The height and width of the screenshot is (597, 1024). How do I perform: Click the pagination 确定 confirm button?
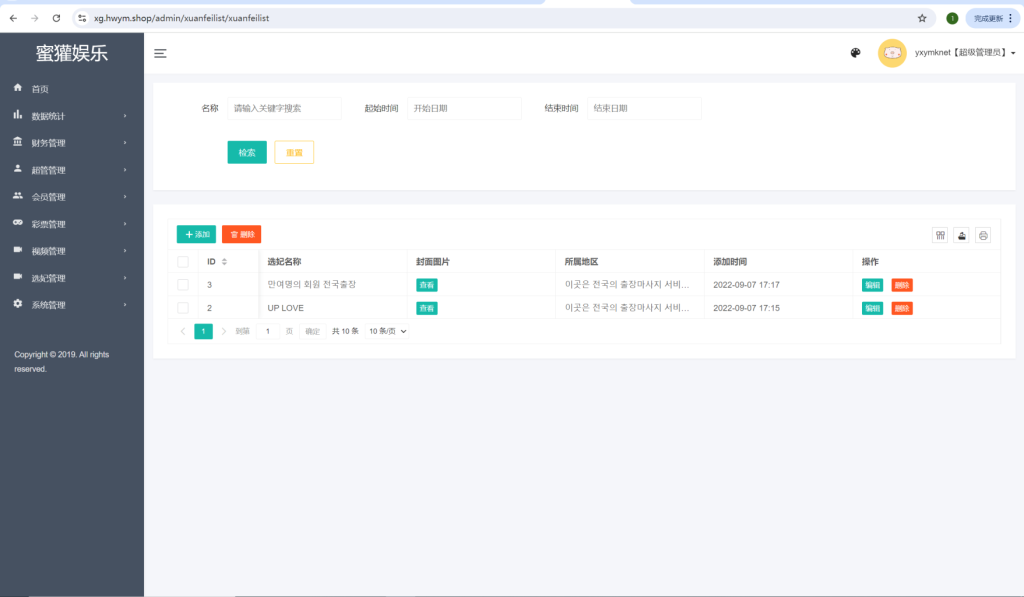coord(313,331)
